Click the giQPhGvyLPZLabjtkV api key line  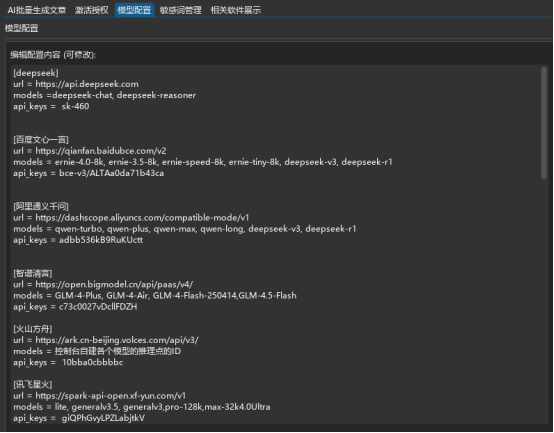point(79,418)
